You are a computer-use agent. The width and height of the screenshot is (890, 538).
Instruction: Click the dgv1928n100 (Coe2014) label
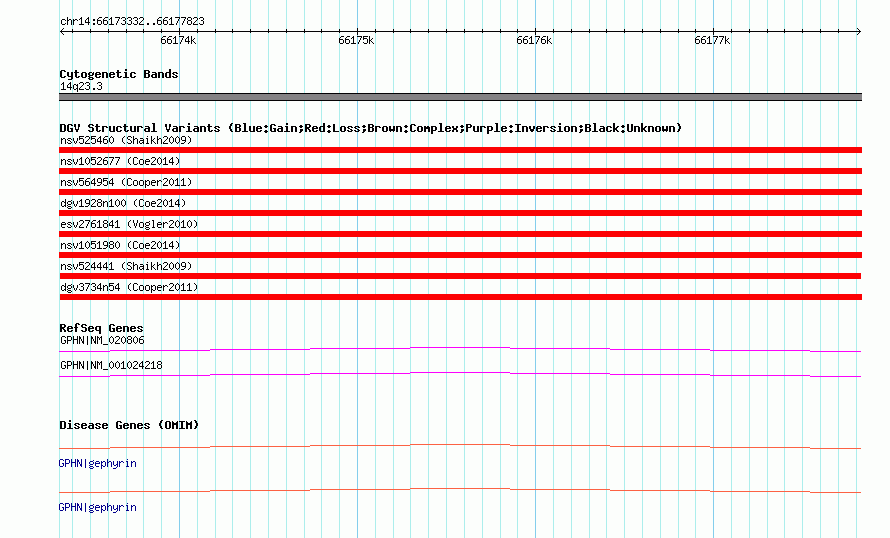click(x=123, y=203)
